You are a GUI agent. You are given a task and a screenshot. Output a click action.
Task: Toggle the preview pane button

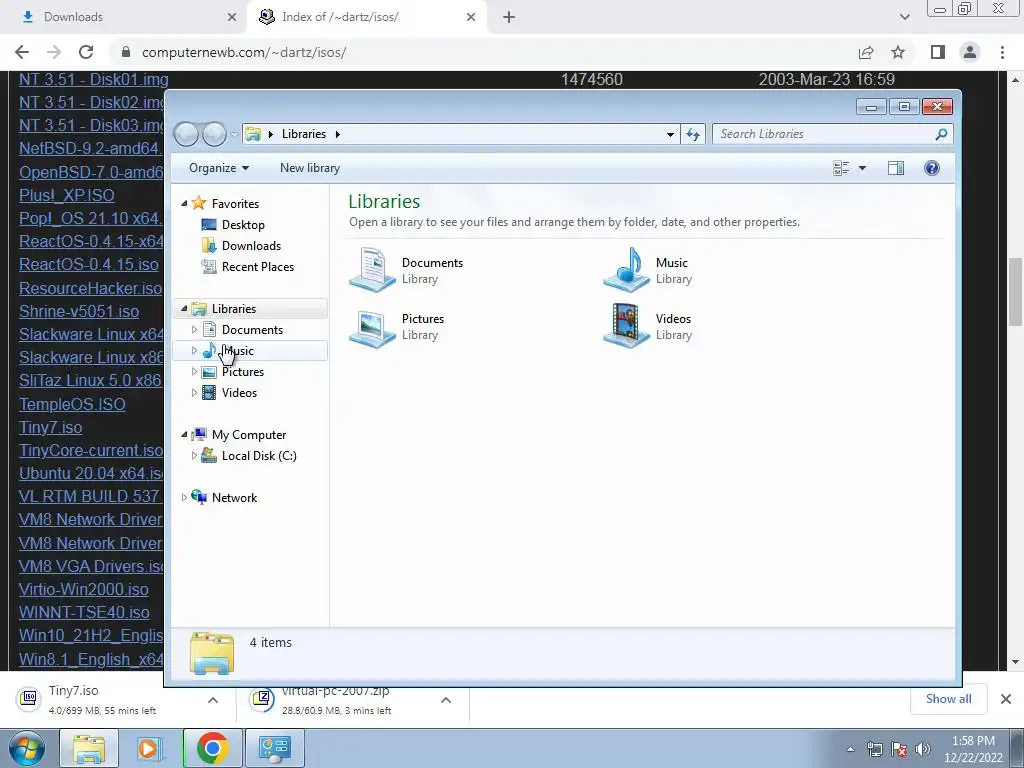coord(896,168)
